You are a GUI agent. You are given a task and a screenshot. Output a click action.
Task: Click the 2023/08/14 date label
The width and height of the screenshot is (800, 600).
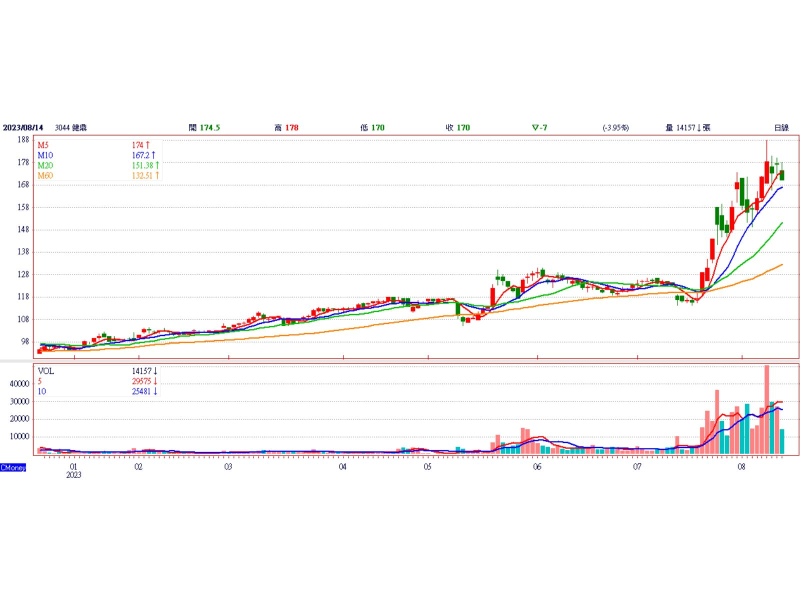(25, 128)
